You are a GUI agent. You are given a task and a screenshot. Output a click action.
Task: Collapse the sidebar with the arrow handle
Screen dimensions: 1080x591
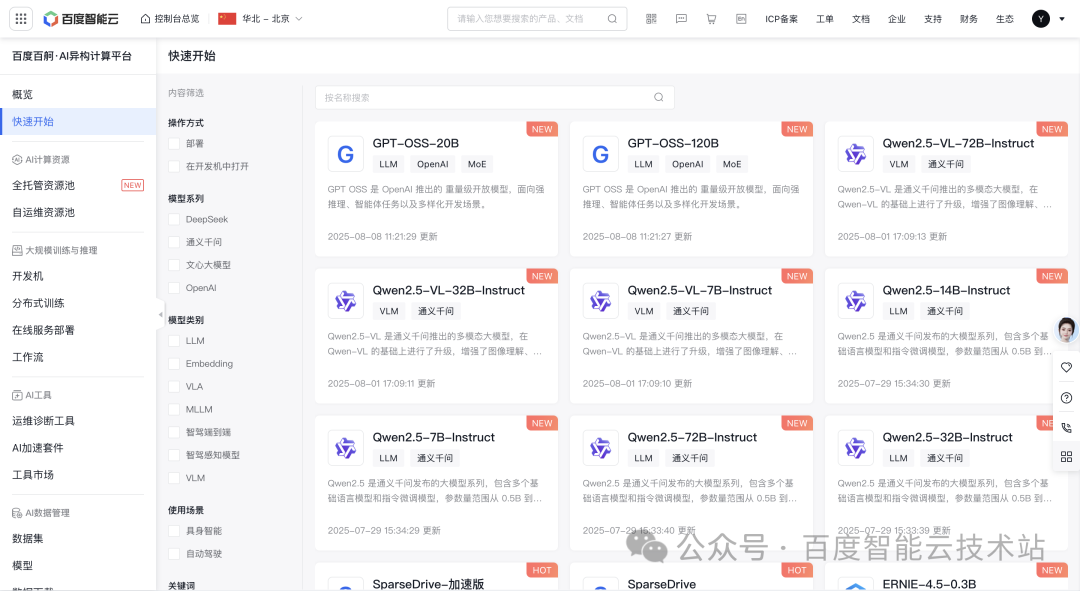[x=160, y=315]
